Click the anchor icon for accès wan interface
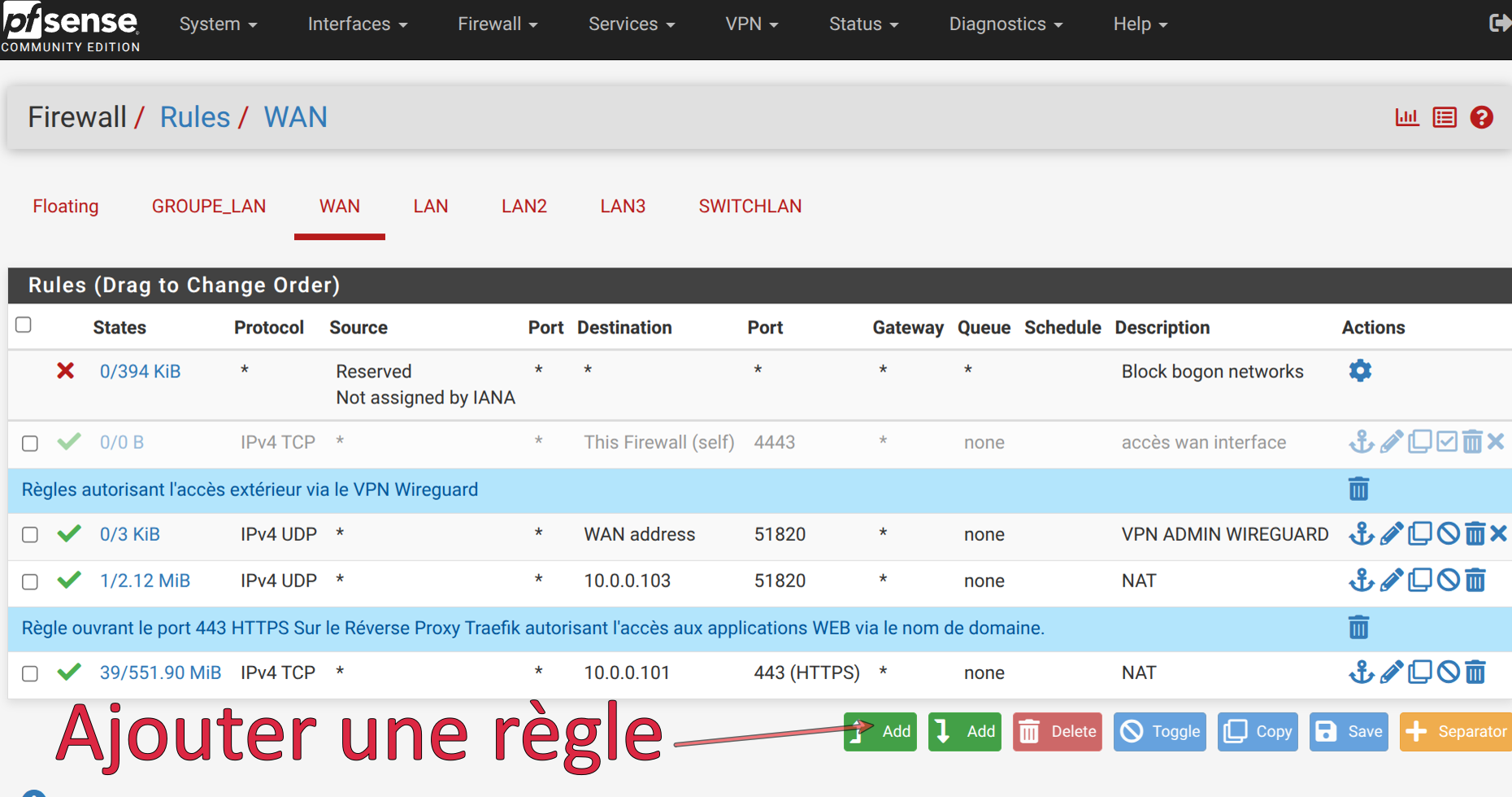The image size is (1512, 797). click(1361, 442)
